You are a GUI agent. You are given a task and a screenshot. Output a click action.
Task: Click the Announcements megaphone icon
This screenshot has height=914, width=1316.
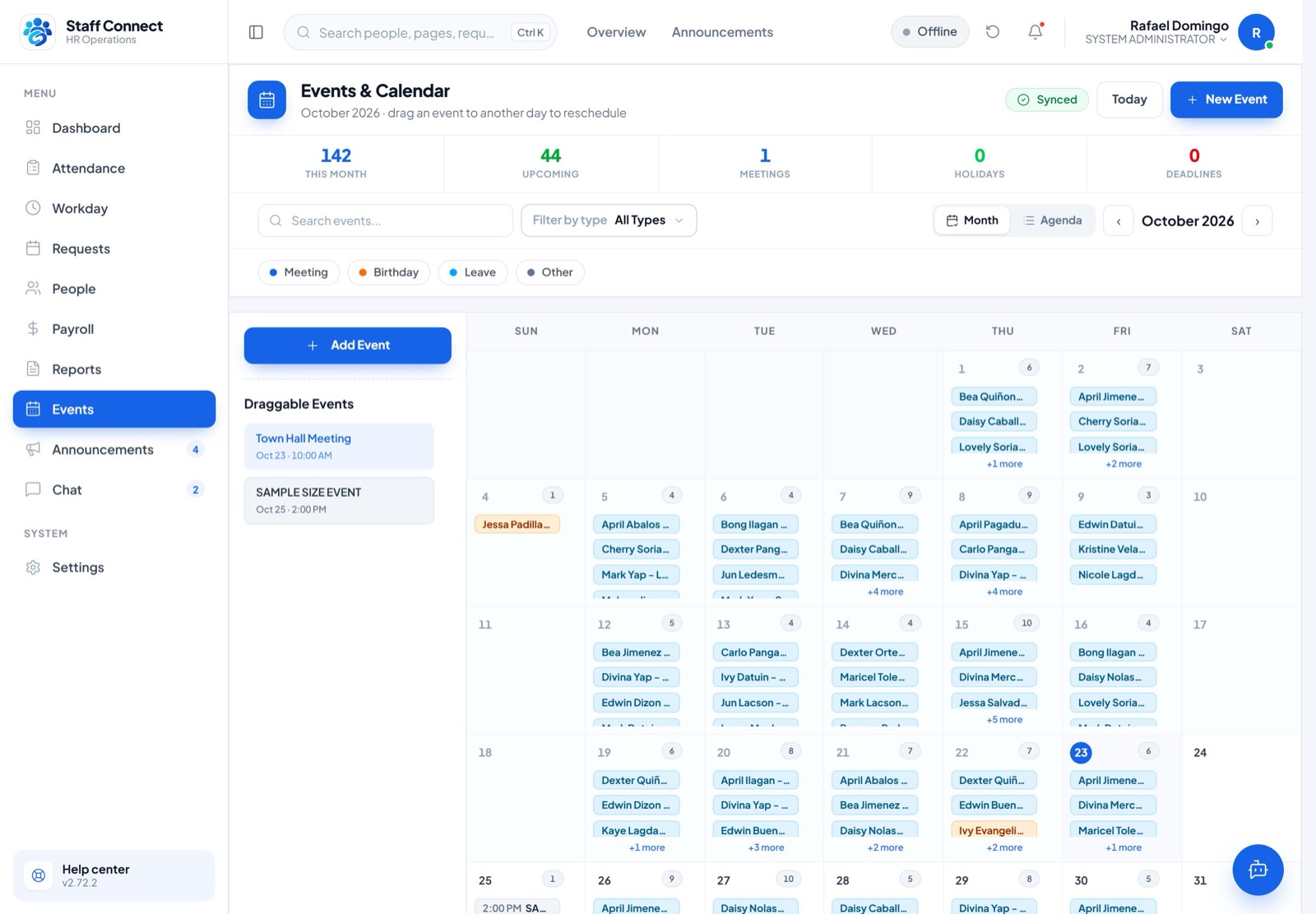[33, 449]
